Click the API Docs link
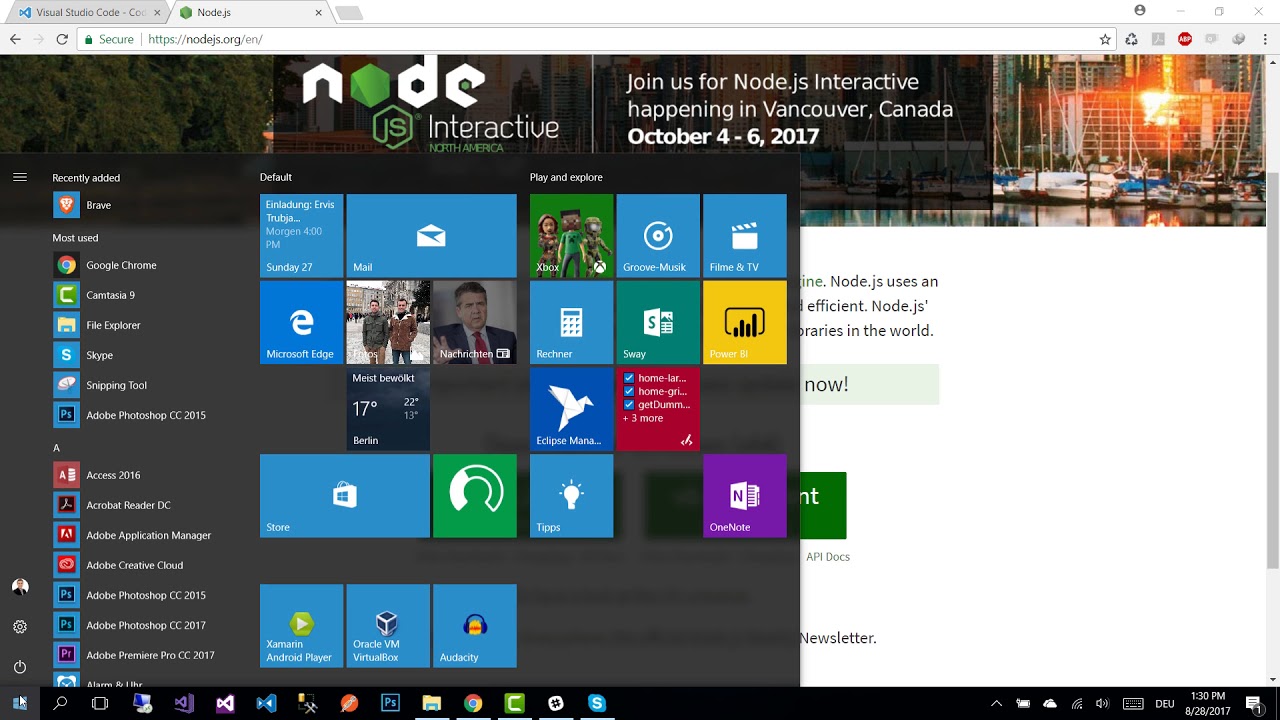The image size is (1280, 720). [x=828, y=557]
